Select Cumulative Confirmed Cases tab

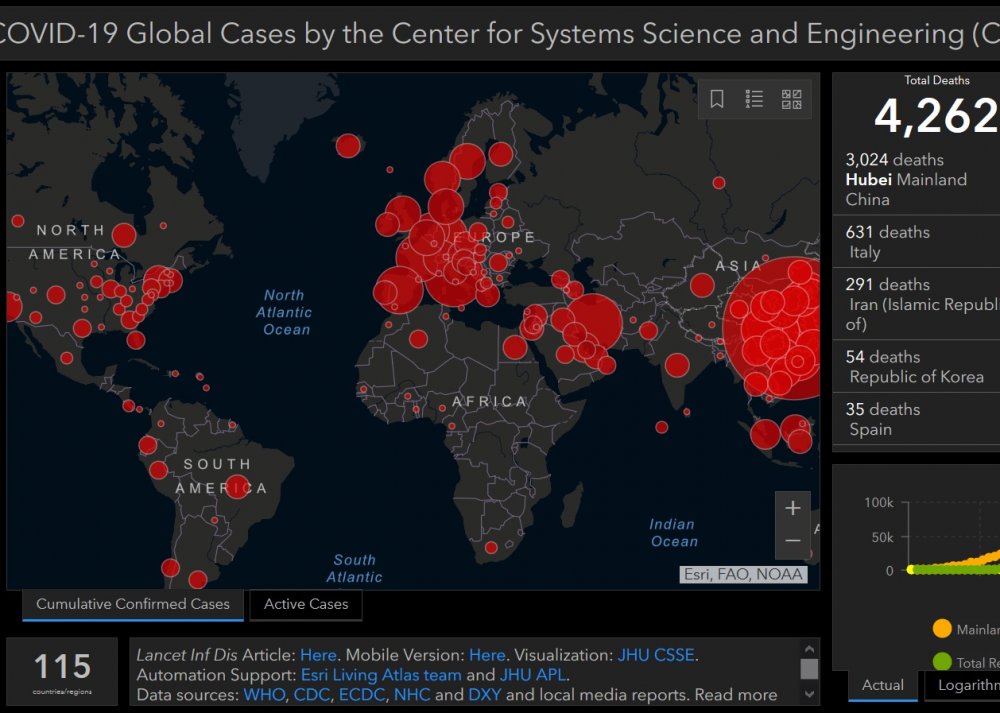[x=133, y=604]
